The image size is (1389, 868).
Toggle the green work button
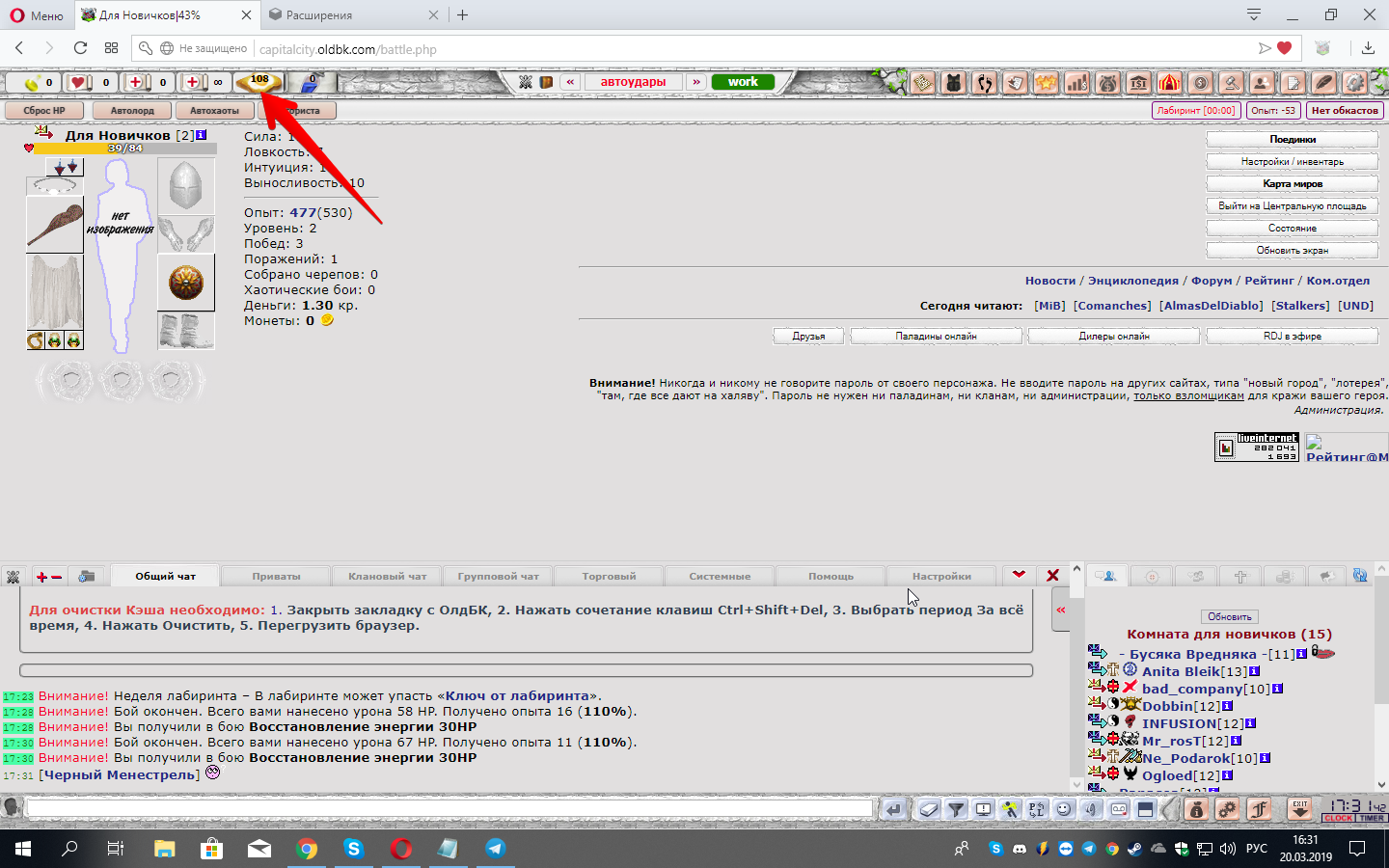tap(743, 82)
